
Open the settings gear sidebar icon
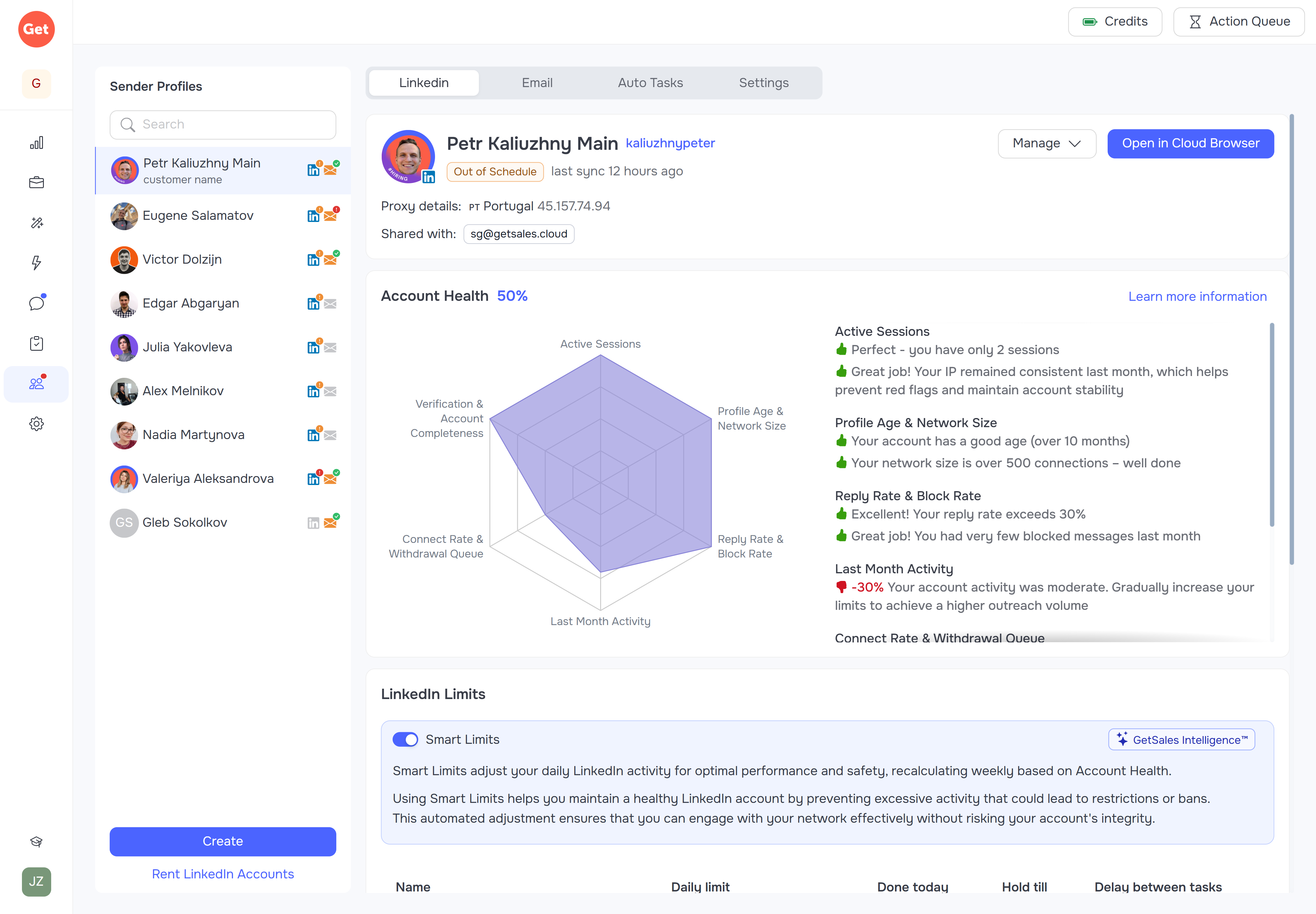(x=36, y=424)
